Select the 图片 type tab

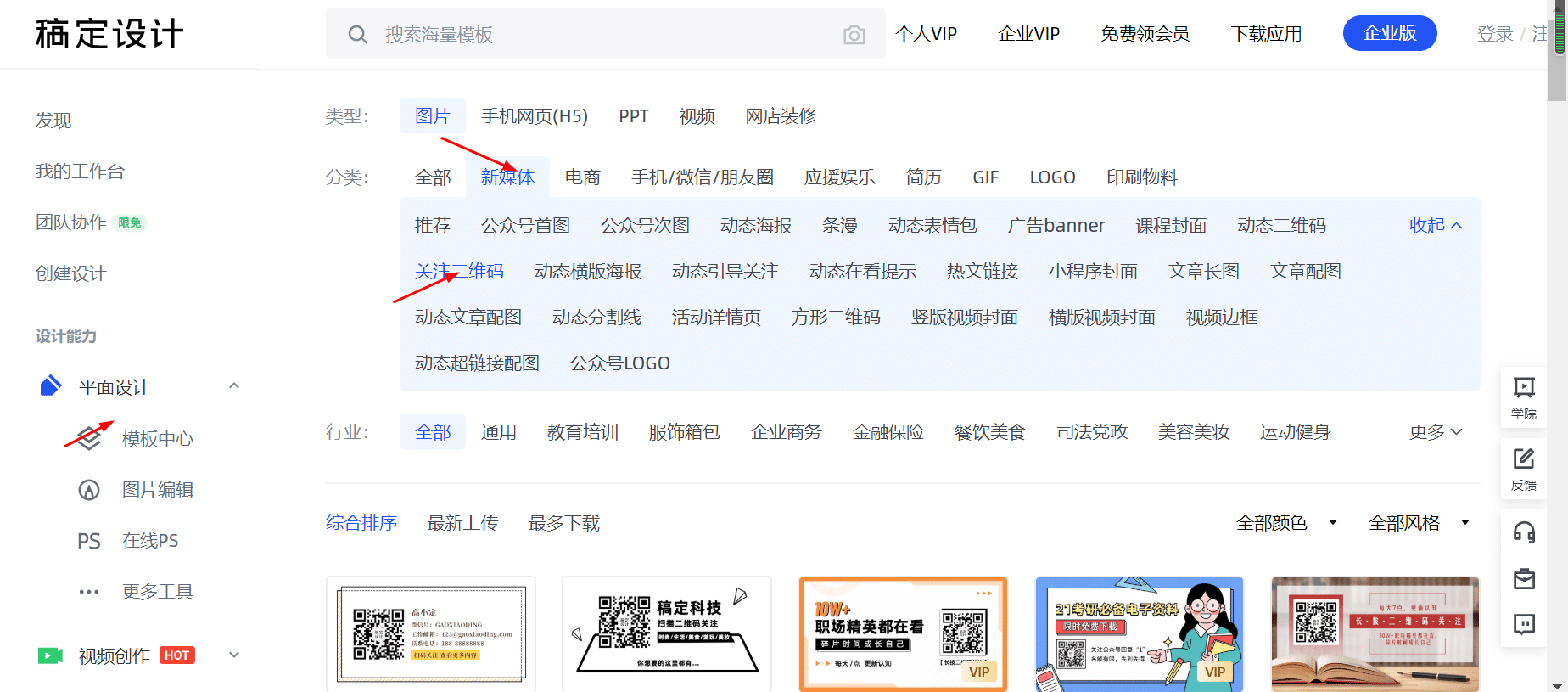(x=433, y=115)
